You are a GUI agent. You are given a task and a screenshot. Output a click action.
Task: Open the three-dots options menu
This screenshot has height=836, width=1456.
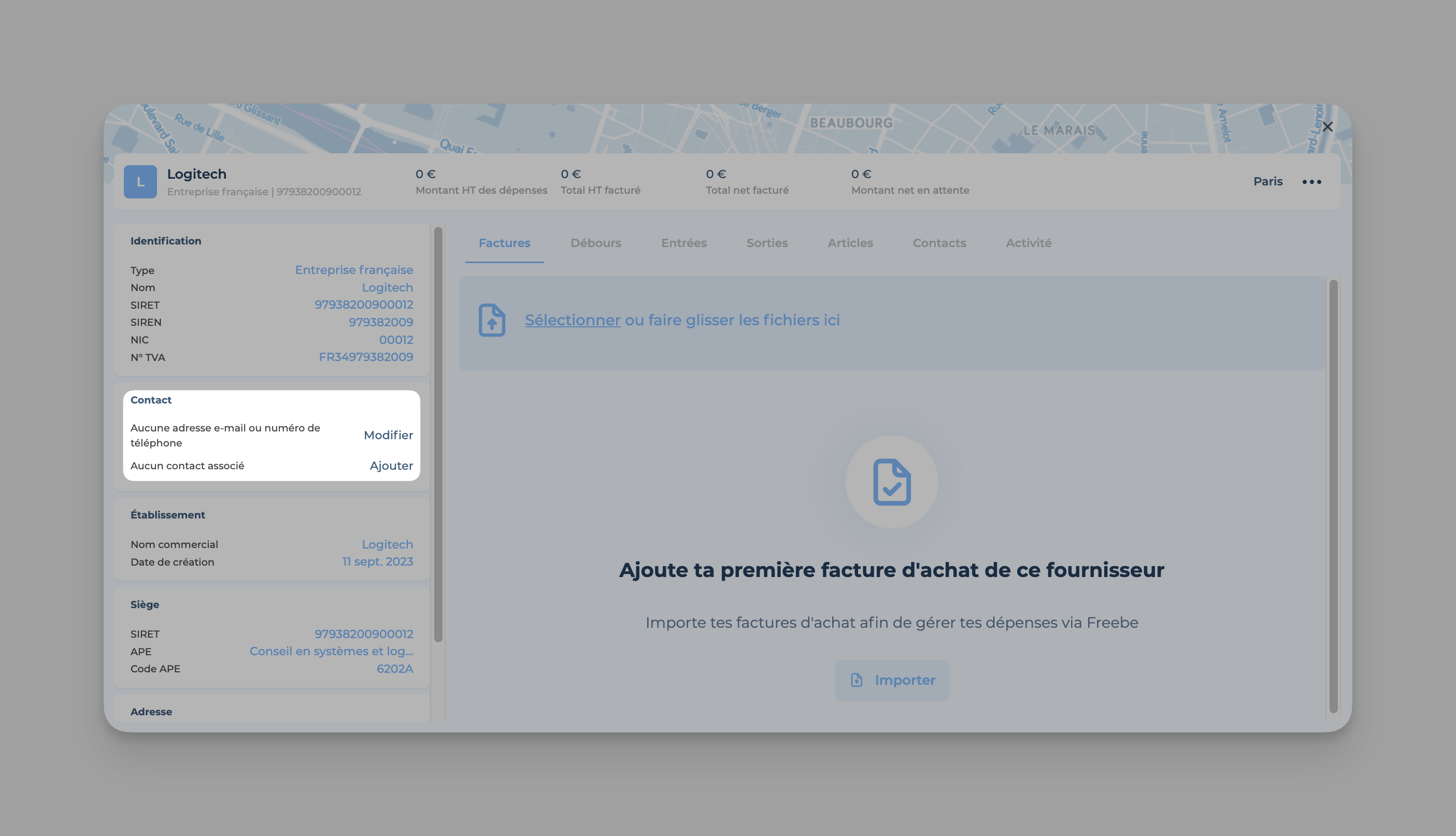[x=1311, y=182]
